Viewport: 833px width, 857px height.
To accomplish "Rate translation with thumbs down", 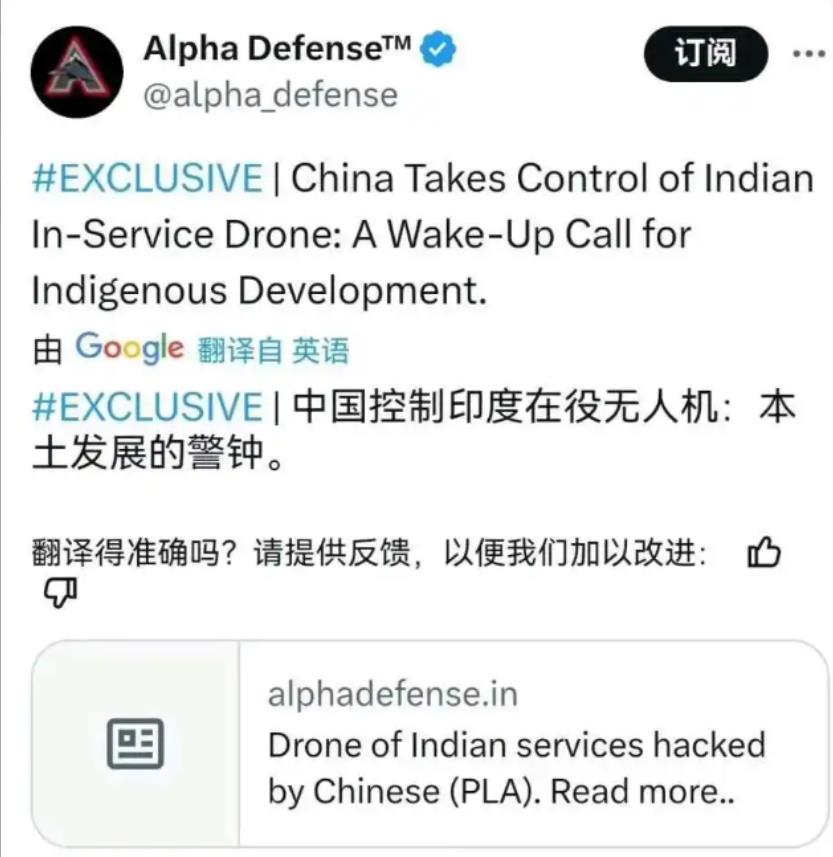I will click(x=61, y=591).
